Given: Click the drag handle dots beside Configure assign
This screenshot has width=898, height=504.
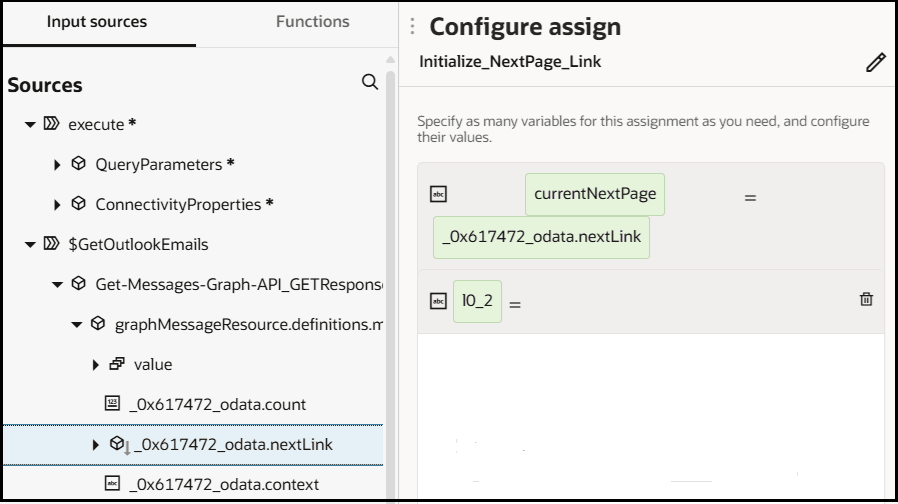Looking at the screenshot, I should [412, 27].
